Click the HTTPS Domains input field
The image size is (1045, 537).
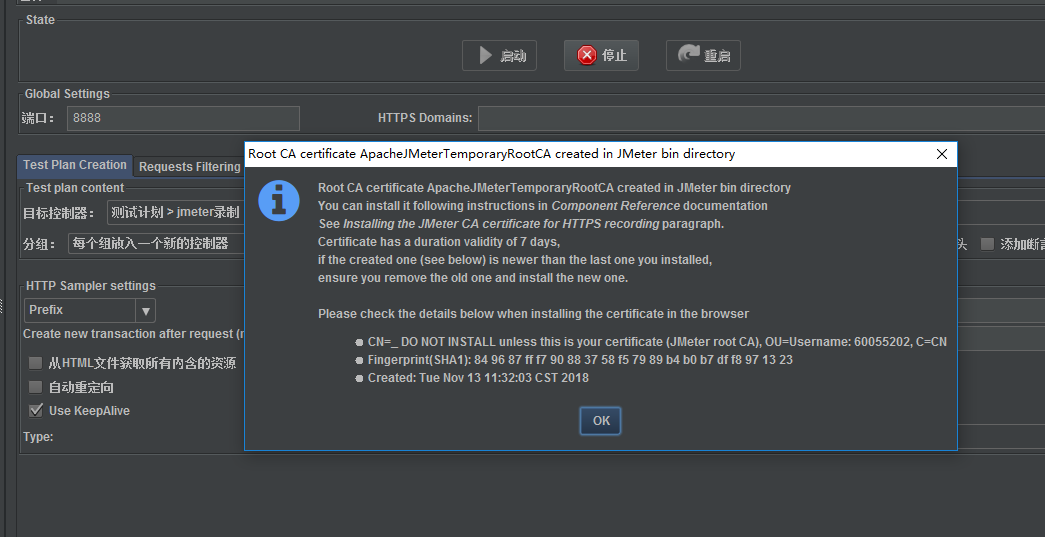761,118
